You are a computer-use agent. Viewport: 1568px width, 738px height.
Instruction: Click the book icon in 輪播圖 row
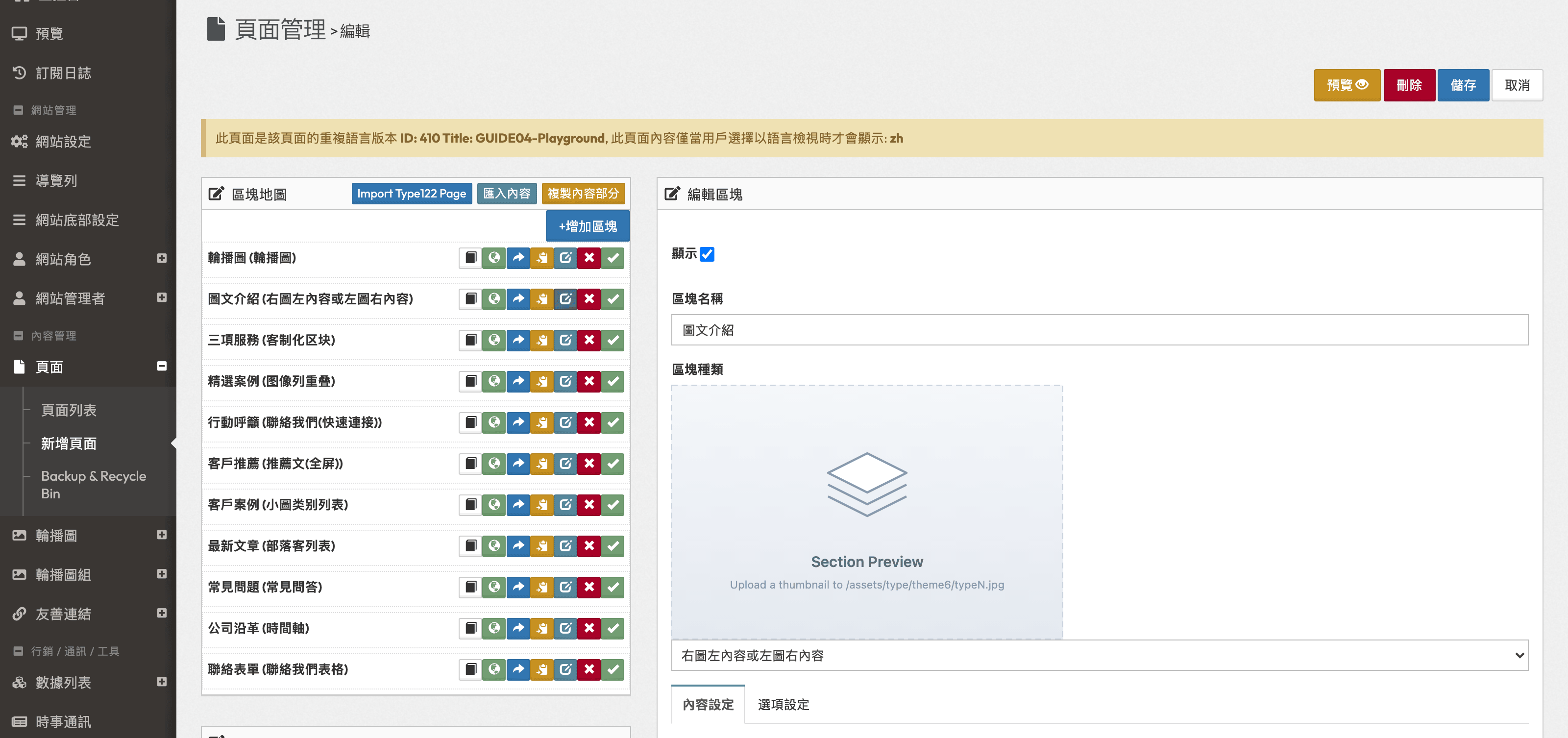[470, 258]
